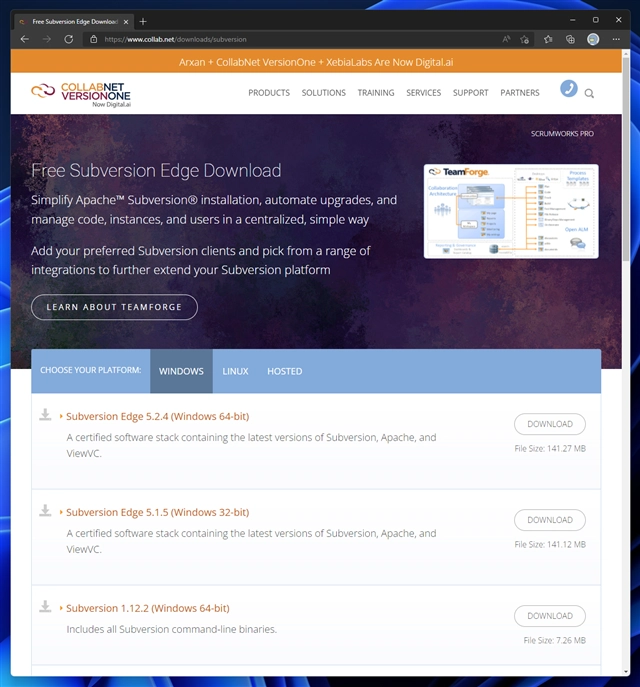Viewport: 640px width, 687px height.
Task: Download Subversion Edge 5.1.5 Windows 32-bit
Action: 550,520
